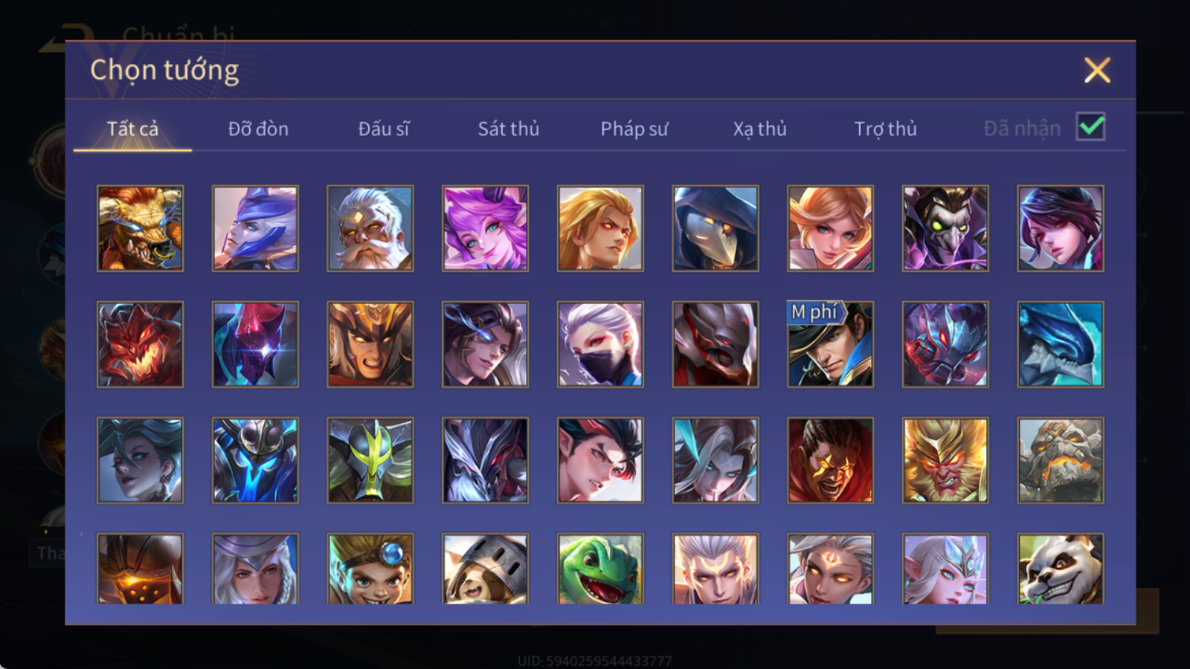Pick the green frog hero portrait
1190x669 pixels.
point(600,569)
